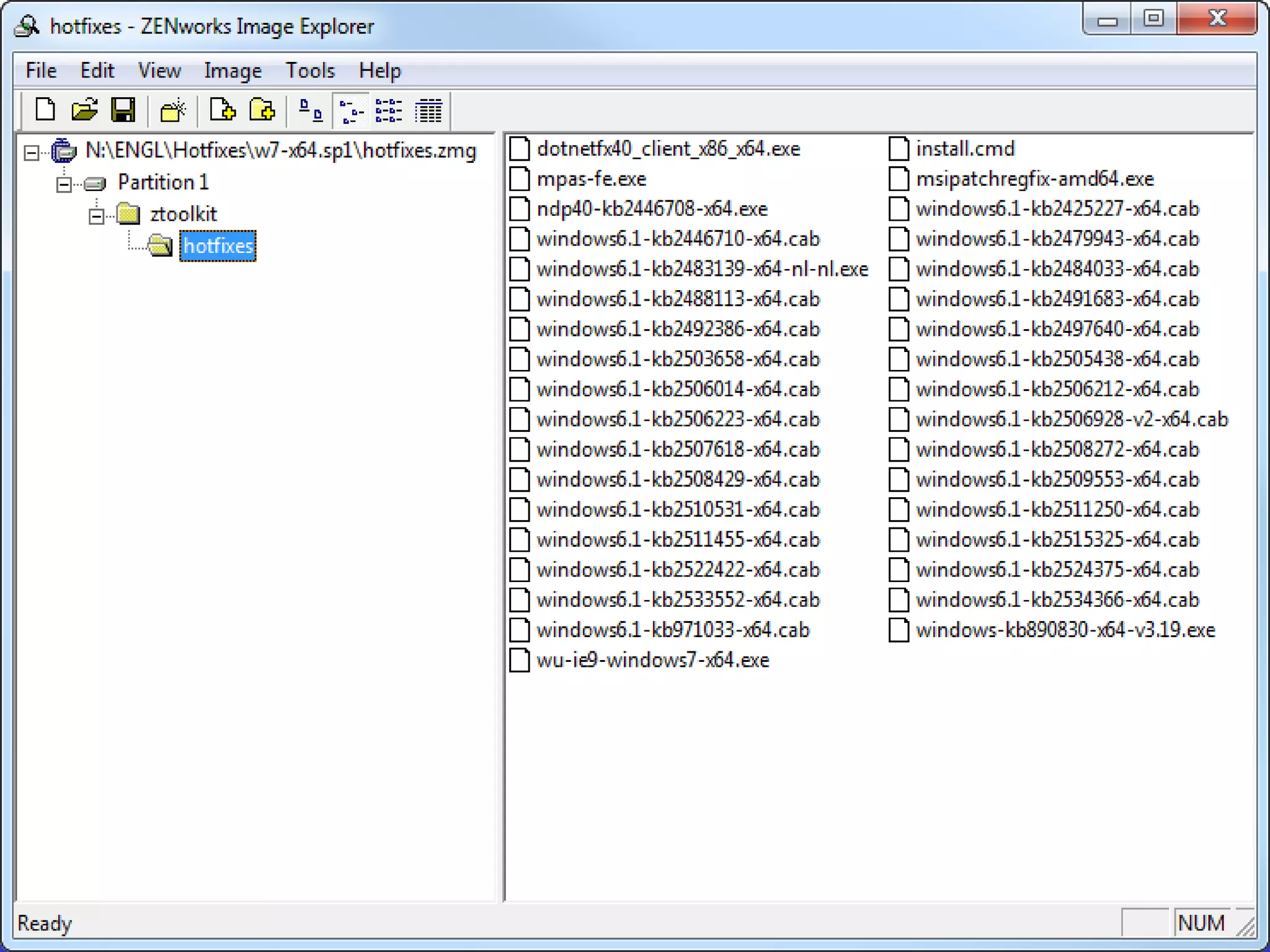Click the Add Folder toolbar icon
1270x952 pixels.
(262, 110)
